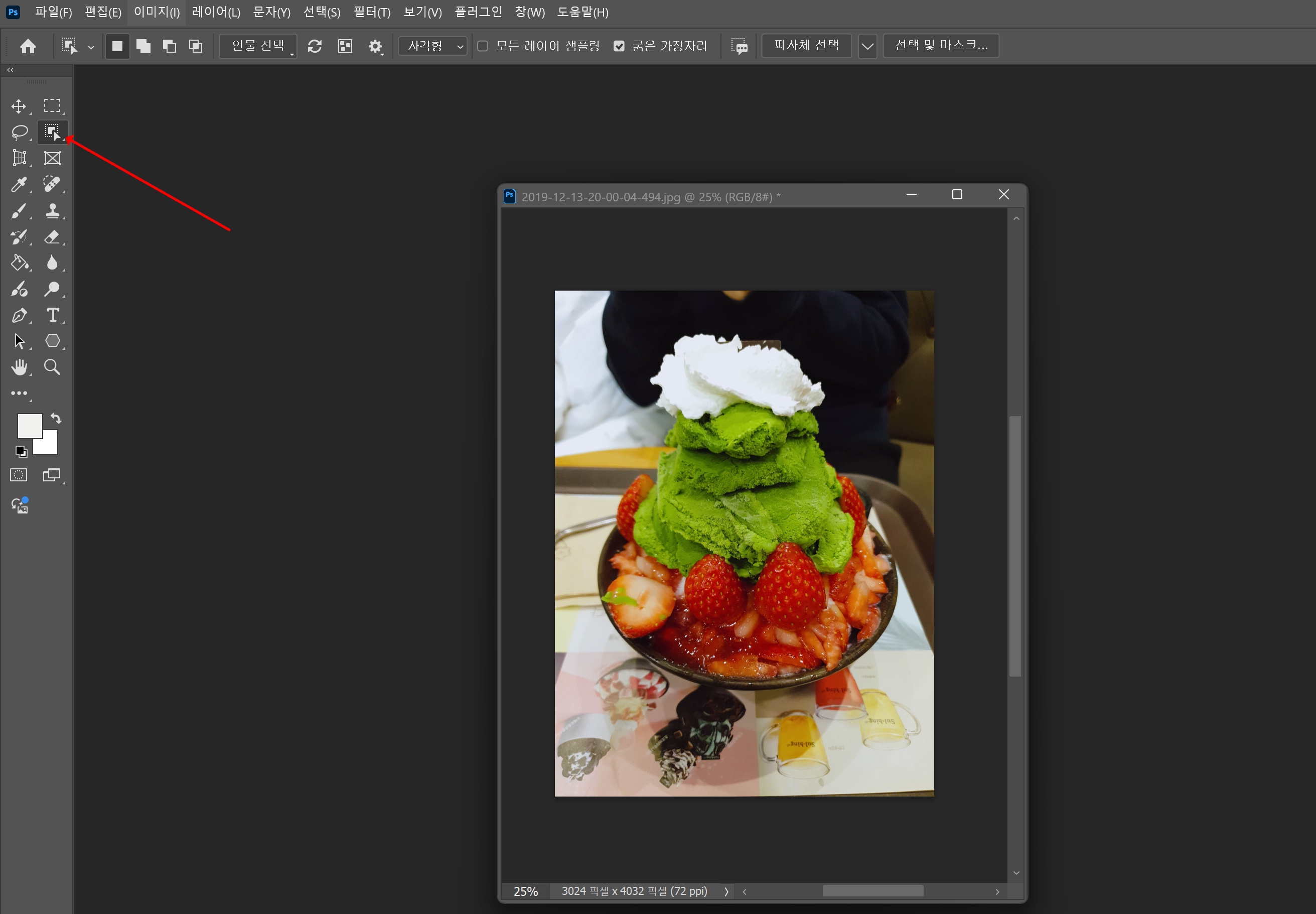Uncheck 굵은 가장자리 checkbox

[x=619, y=46]
